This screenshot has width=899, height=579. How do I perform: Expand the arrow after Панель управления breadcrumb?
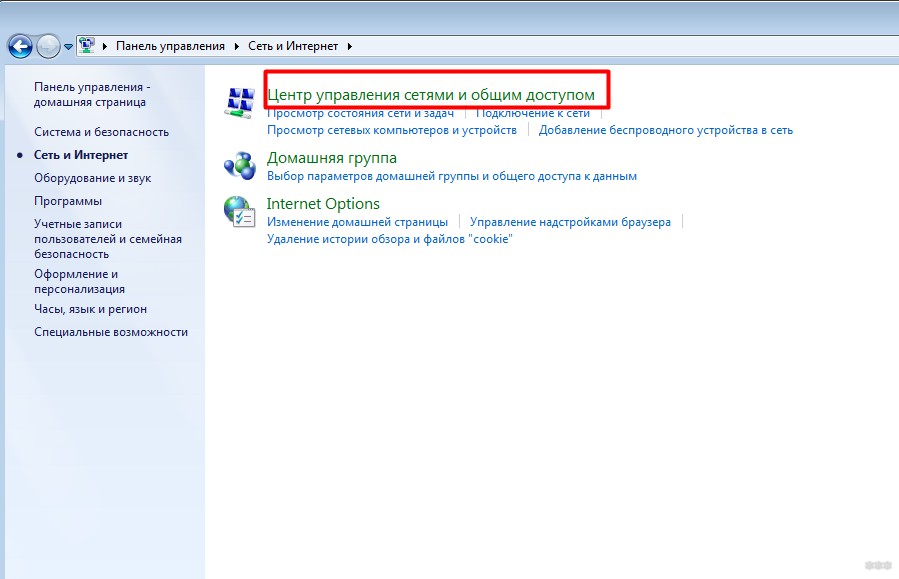point(237,46)
